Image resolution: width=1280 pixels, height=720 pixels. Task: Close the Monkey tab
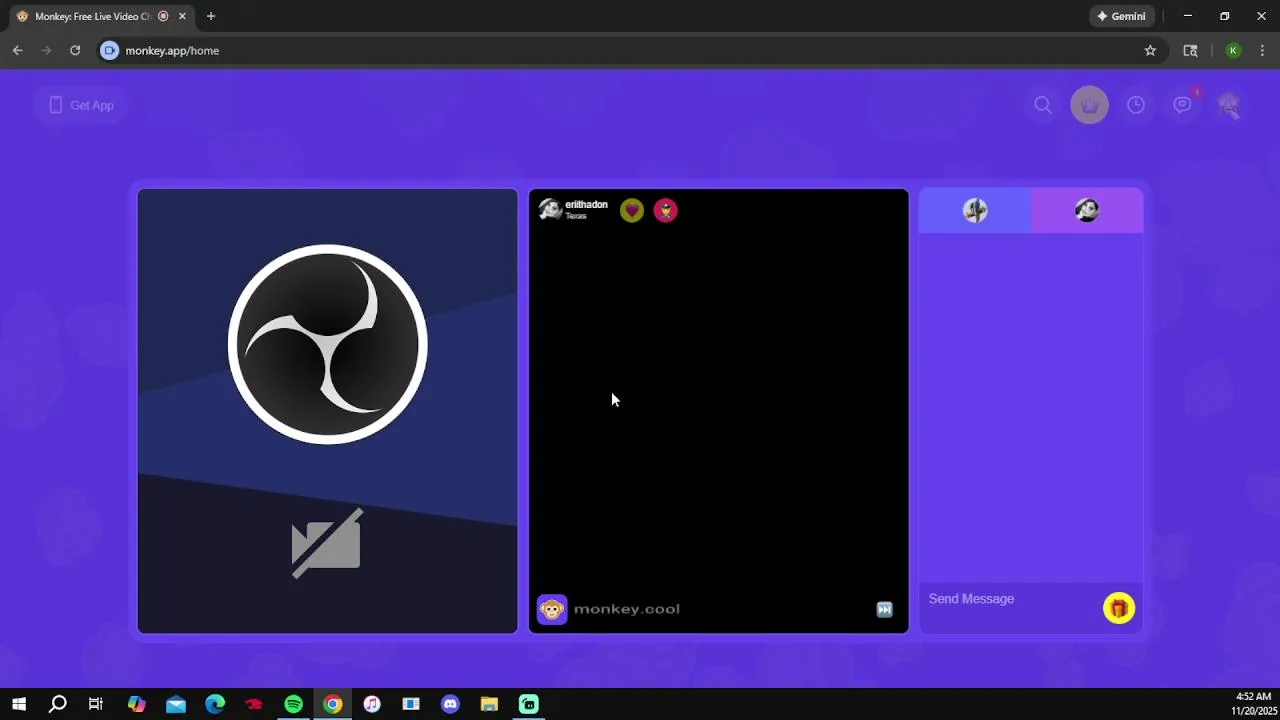[x=183, y=16]
